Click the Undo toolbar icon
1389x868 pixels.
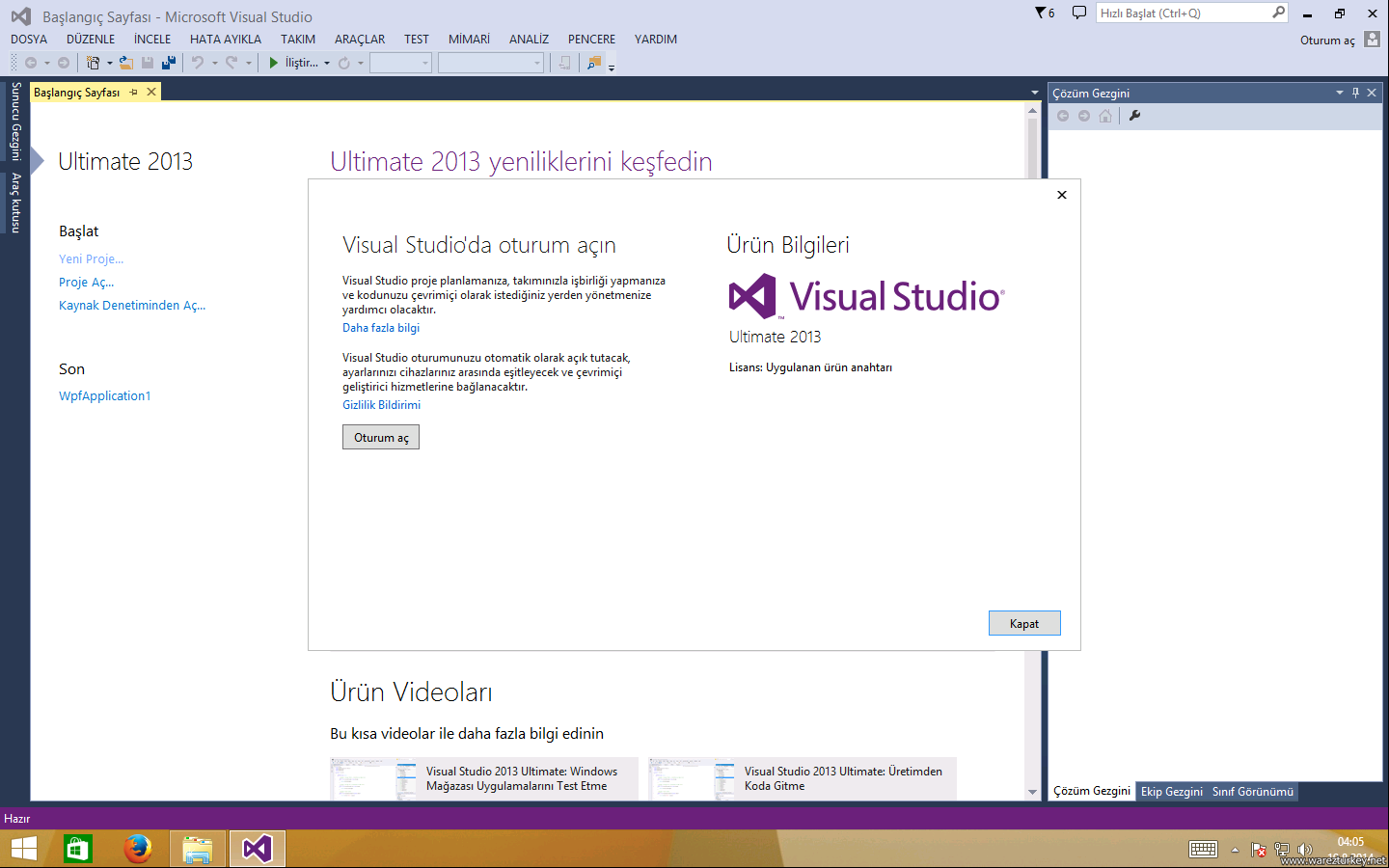197,63
